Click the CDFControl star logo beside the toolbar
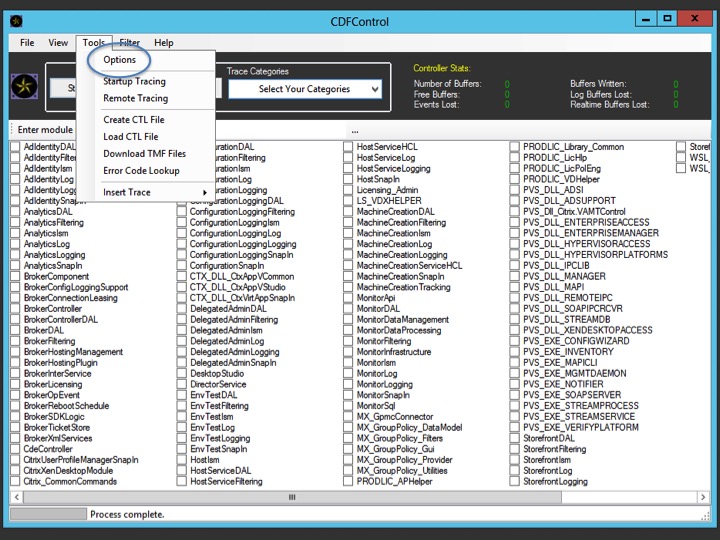The height and width of the screenshot is (540, 720). coord(24,86)
